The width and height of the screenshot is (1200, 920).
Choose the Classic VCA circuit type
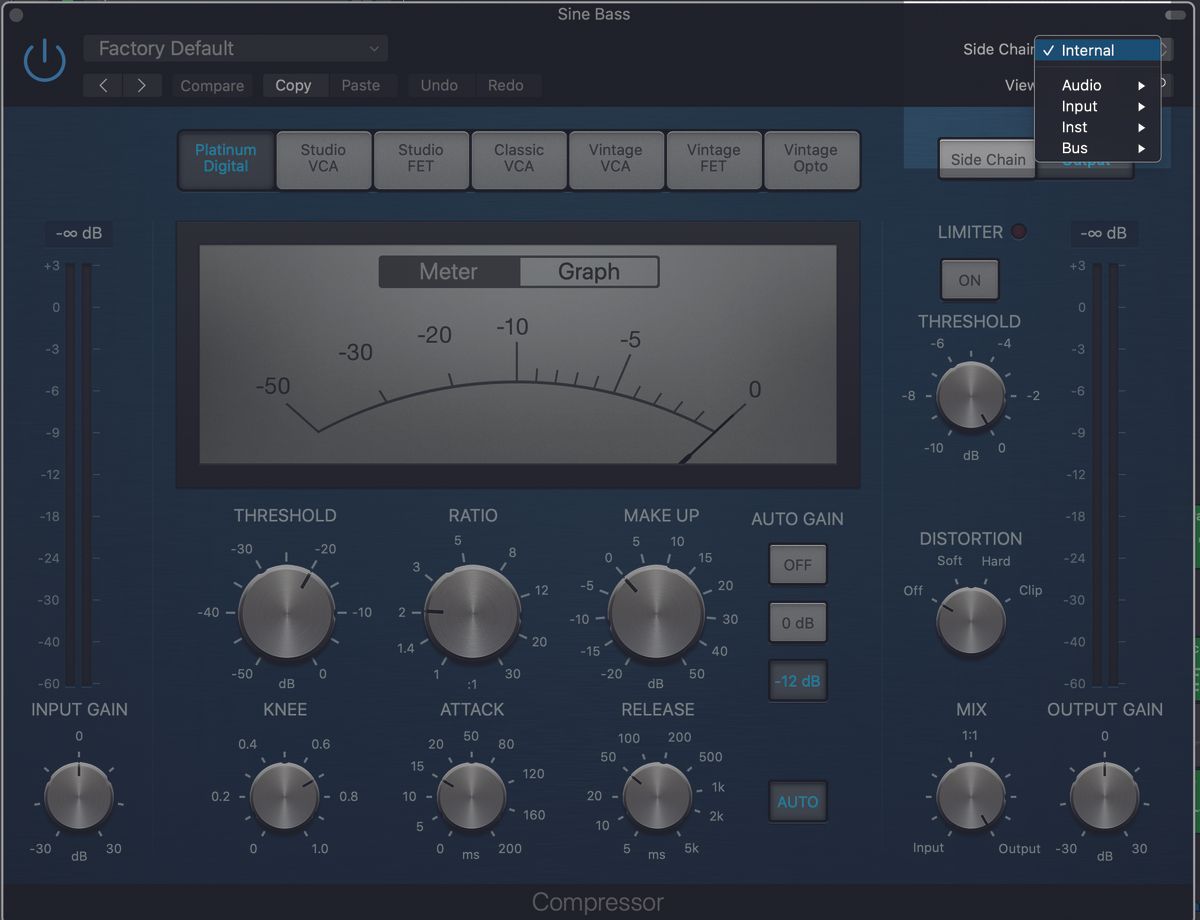[518, 160]
